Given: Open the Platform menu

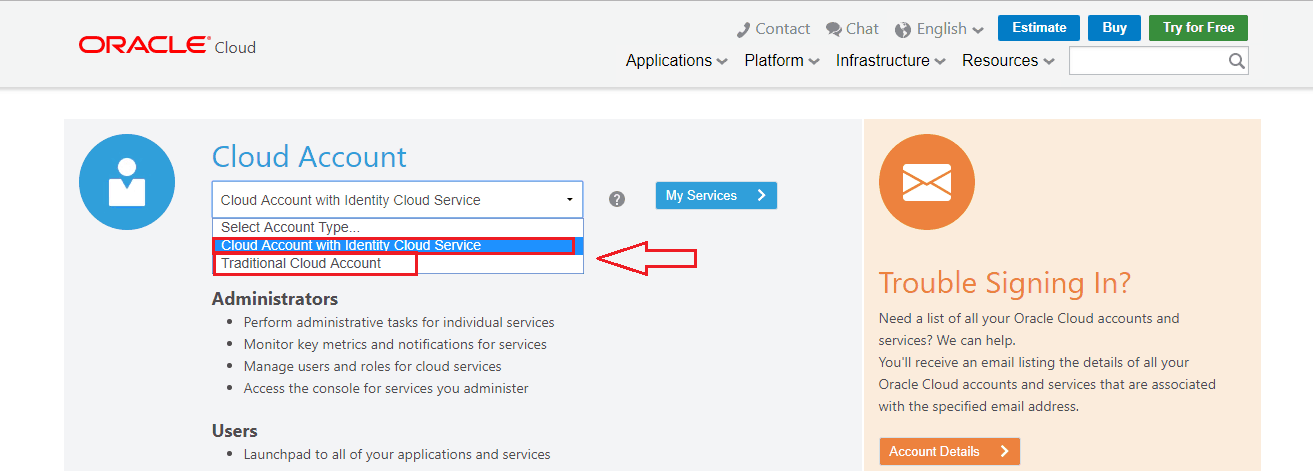Looking at the screenshot, I should pyautogui.click(x=782, y=61).
